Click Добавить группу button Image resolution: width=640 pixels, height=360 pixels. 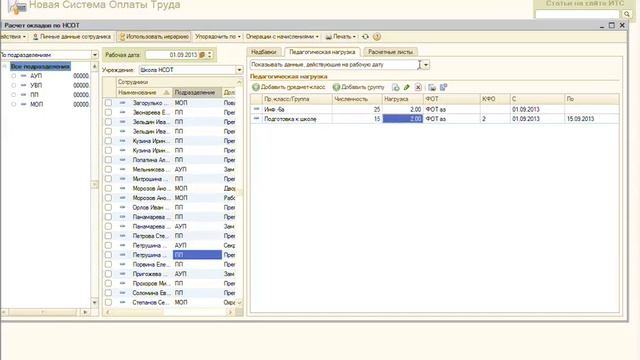(x=359, y=87)
